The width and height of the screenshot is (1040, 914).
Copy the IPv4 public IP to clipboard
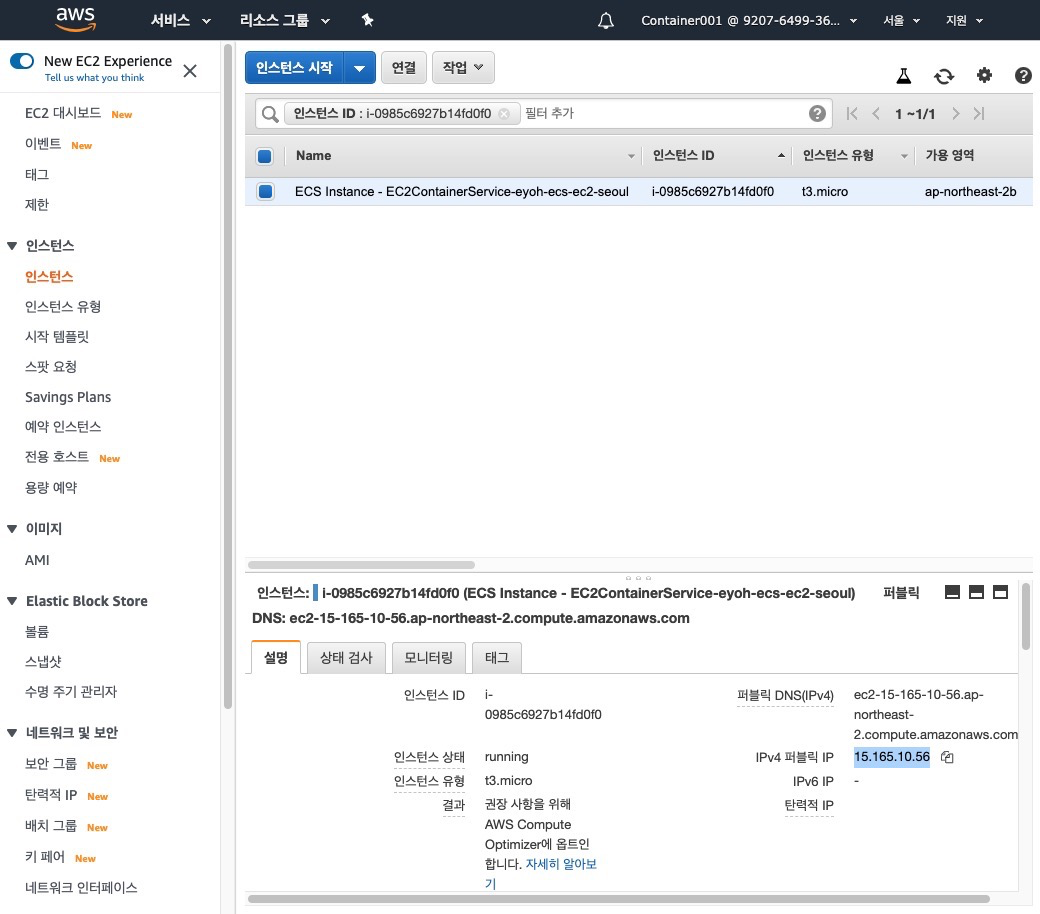pos(947,757)
